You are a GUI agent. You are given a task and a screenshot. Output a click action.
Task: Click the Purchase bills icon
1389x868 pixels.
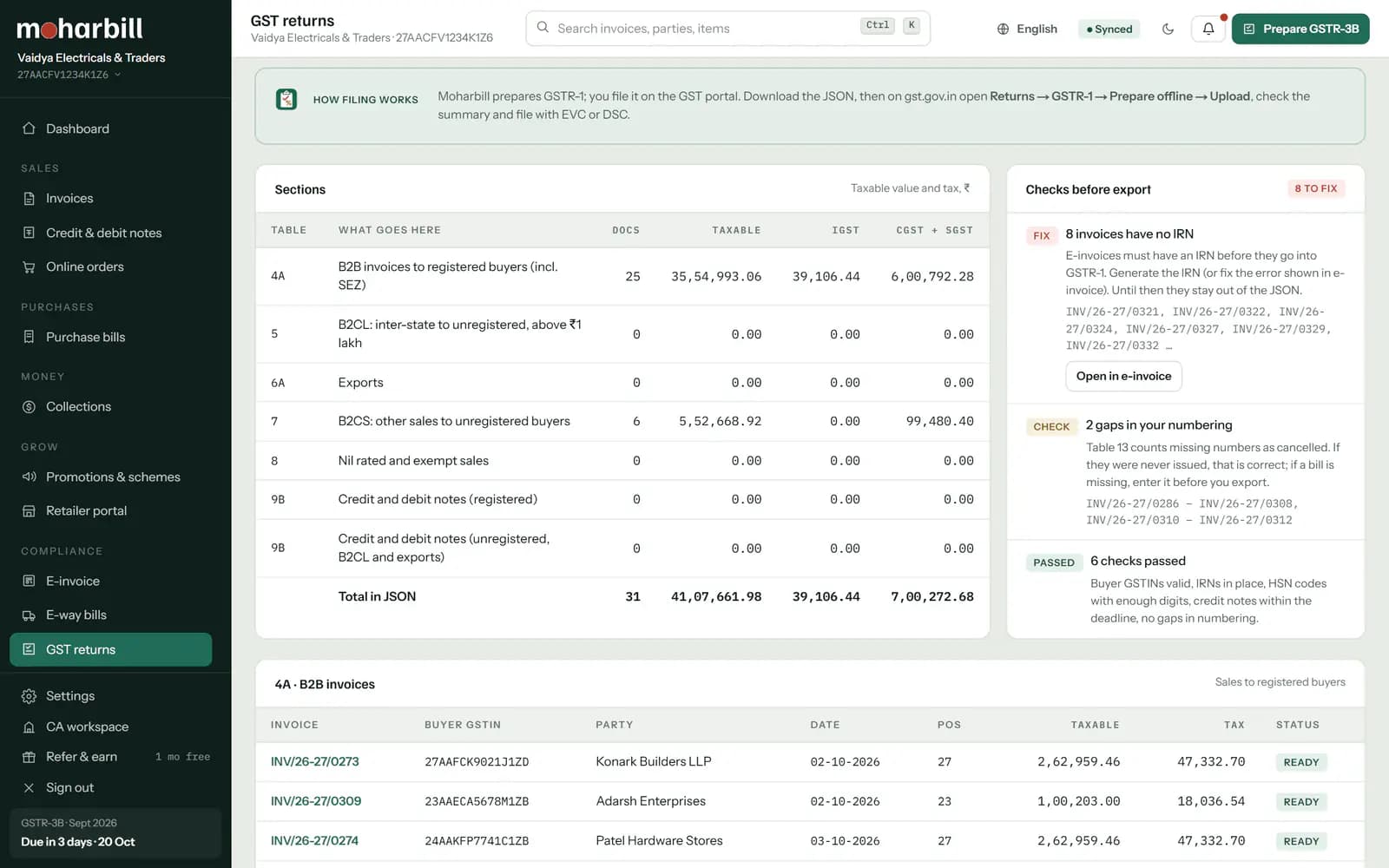coord(29,337)
